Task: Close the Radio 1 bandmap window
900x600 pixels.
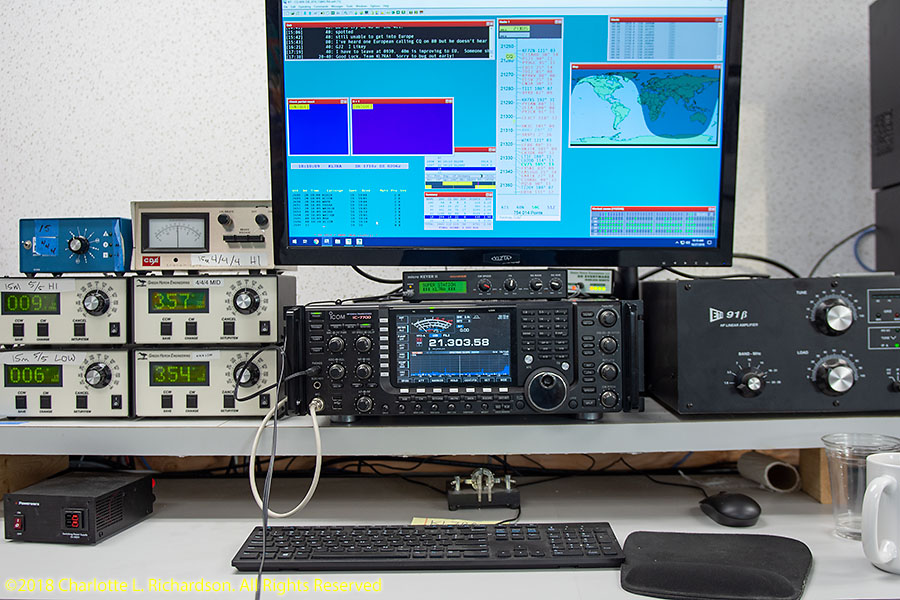Action: click(x=558, y=21)
